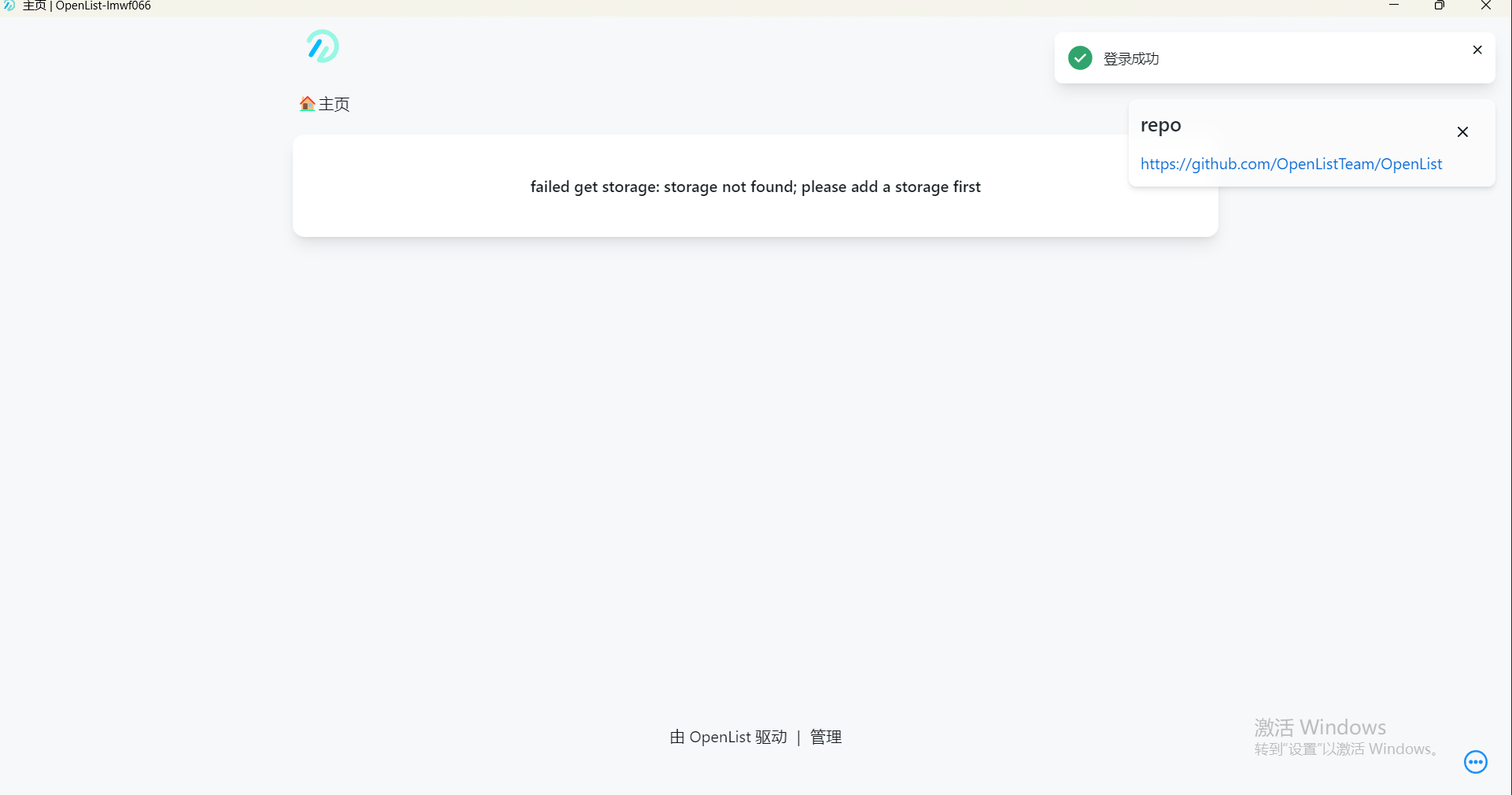Click the storage not found error message
1512x795 pixels.
click(x=756, y=187)
